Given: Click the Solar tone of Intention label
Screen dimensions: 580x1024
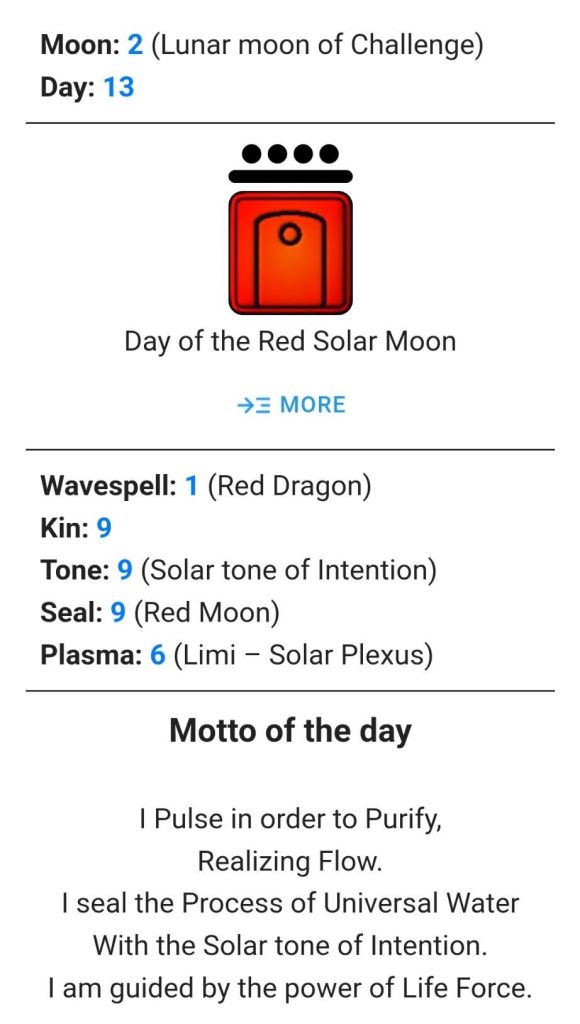Looking at the screenshot, I should point(288,571).
